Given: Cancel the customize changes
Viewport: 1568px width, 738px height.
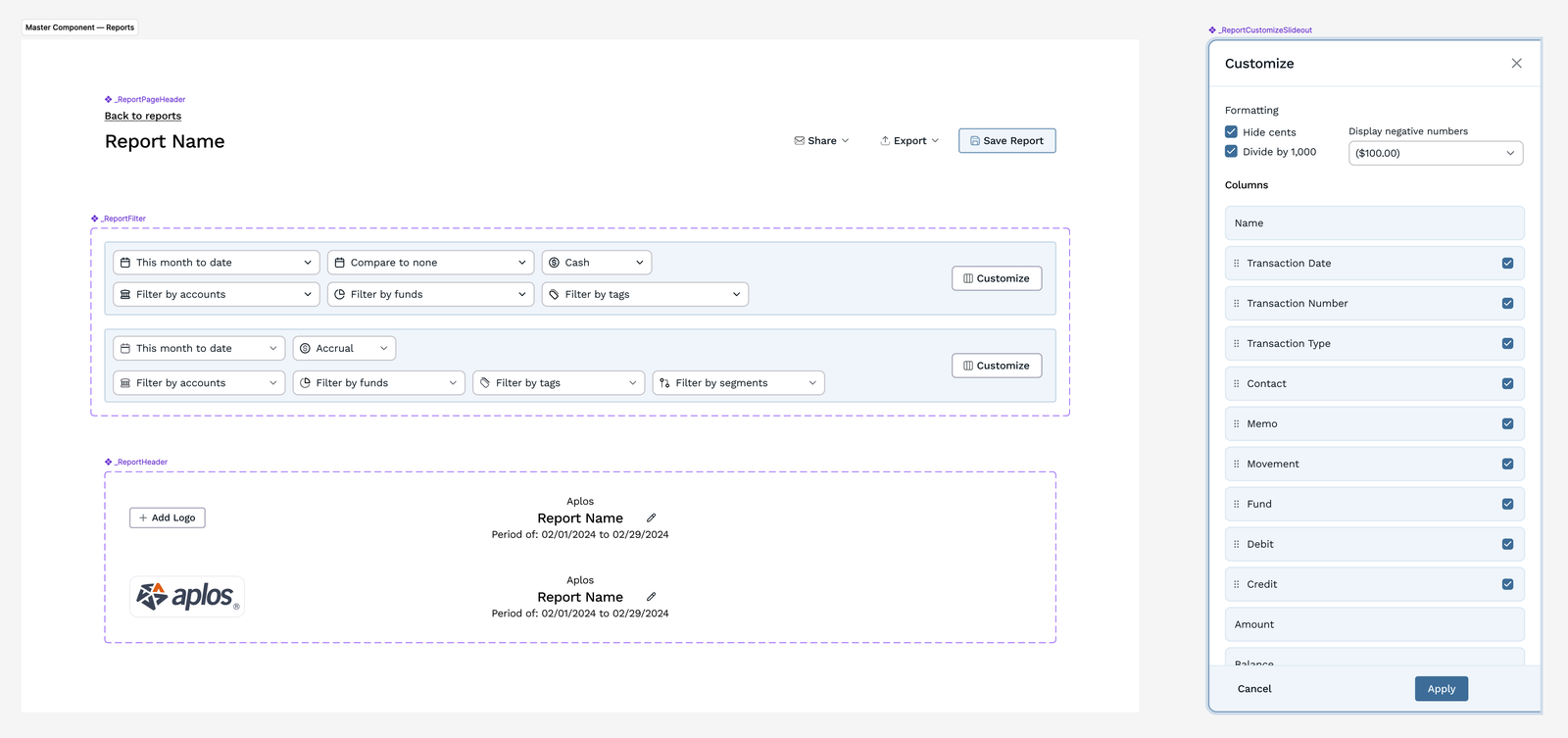Looking at the screenshot, I should [x=1254, y=689].
